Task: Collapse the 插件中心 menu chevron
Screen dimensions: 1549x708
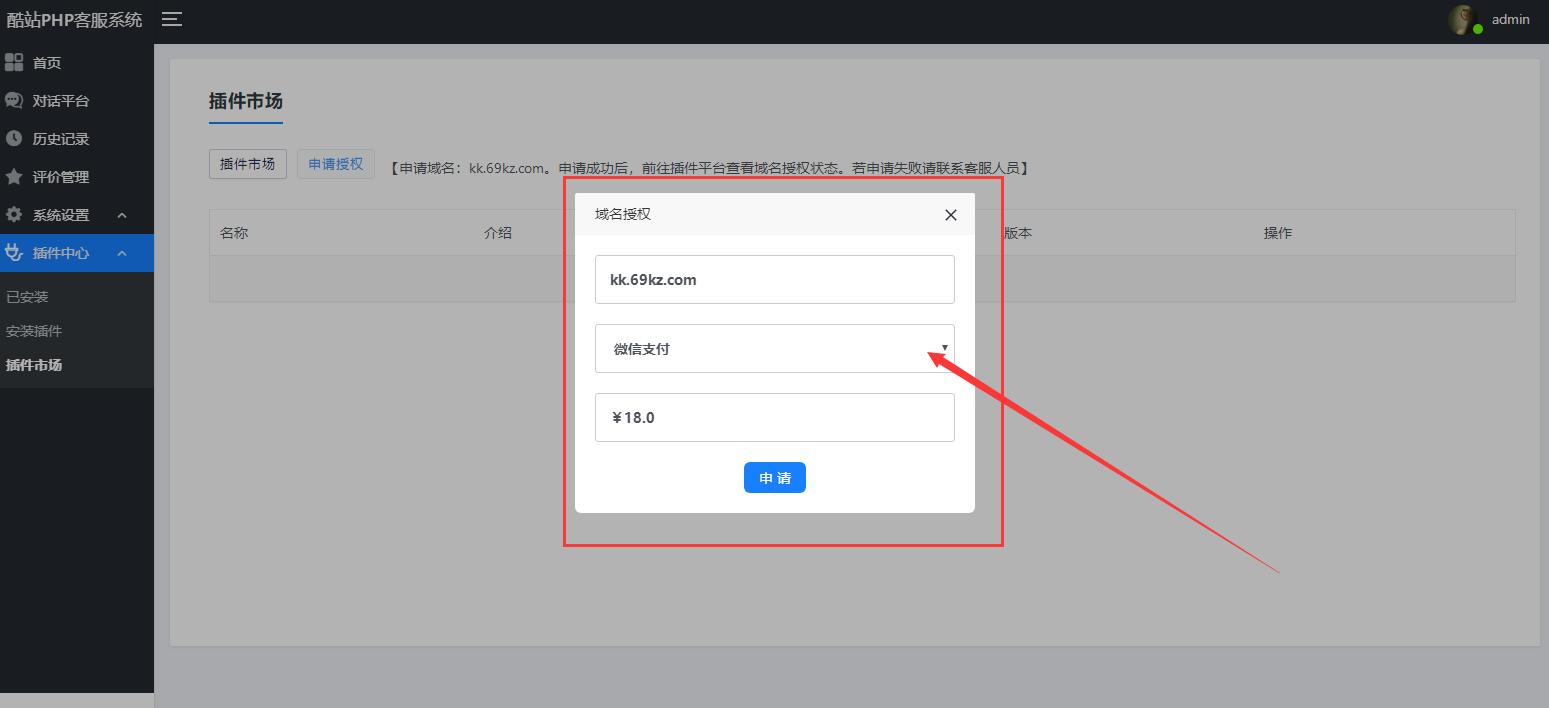Action: pos(122,254)
